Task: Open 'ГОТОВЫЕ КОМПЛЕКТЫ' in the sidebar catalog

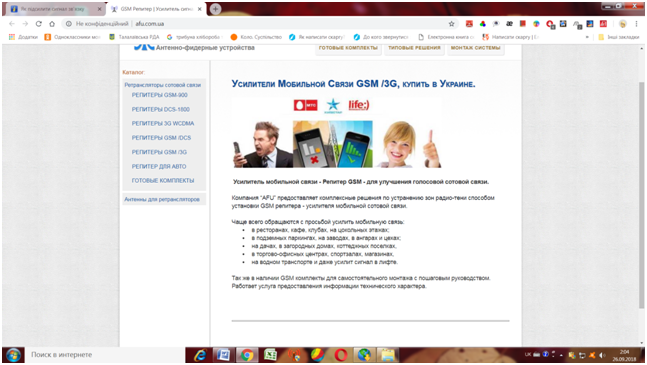Action: pos(163,181)
